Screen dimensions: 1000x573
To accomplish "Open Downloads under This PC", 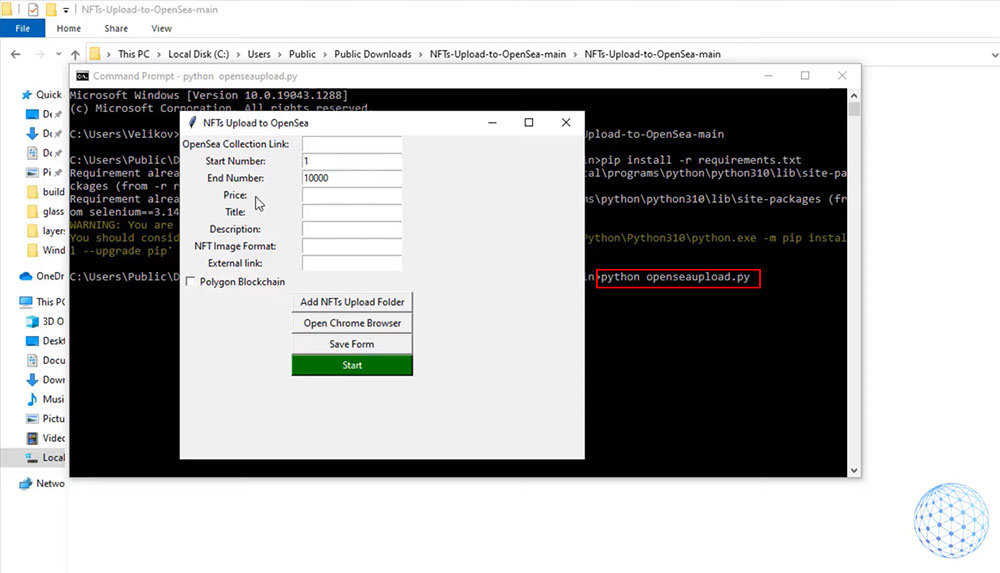I will point(45,380).
